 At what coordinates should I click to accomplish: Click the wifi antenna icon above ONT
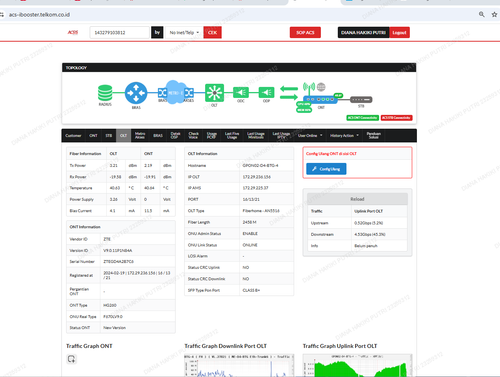coord(309,88)
